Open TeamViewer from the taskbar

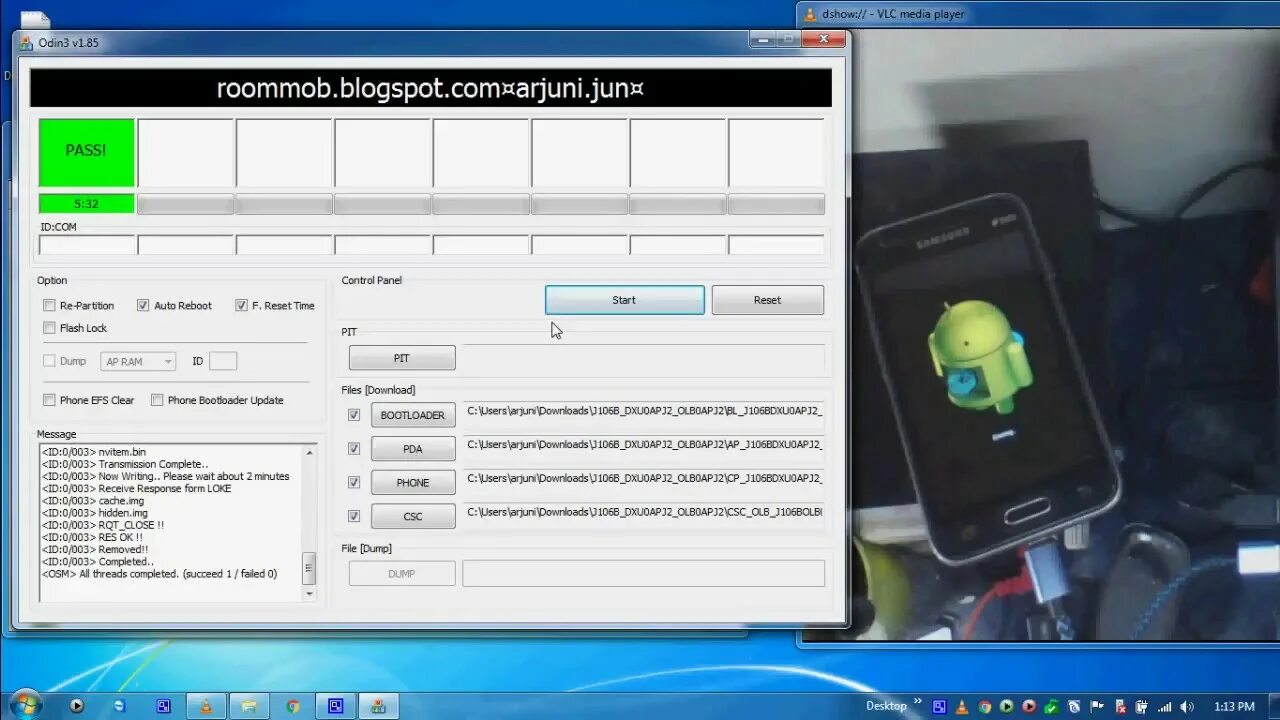[120, 705]
